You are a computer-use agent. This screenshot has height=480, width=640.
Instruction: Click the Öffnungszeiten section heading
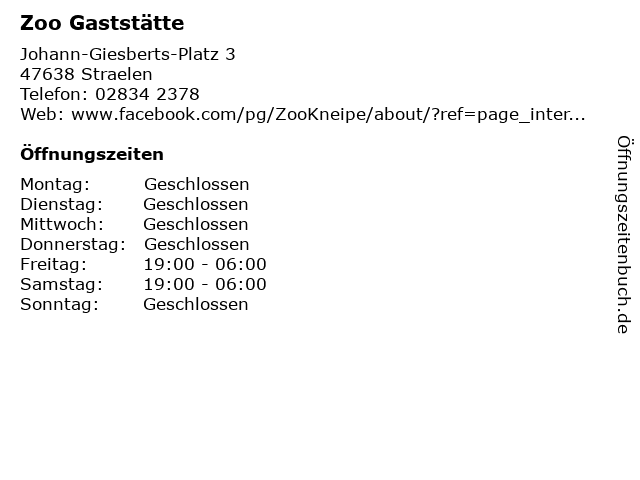(x=92, y=154)
